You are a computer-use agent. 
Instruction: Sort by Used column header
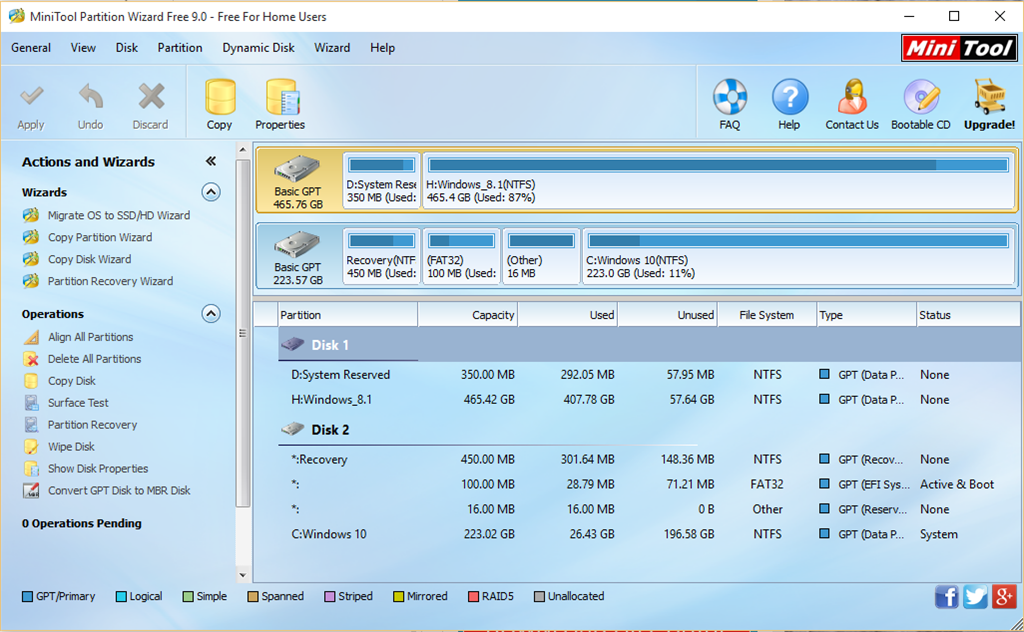coord(568,315)
